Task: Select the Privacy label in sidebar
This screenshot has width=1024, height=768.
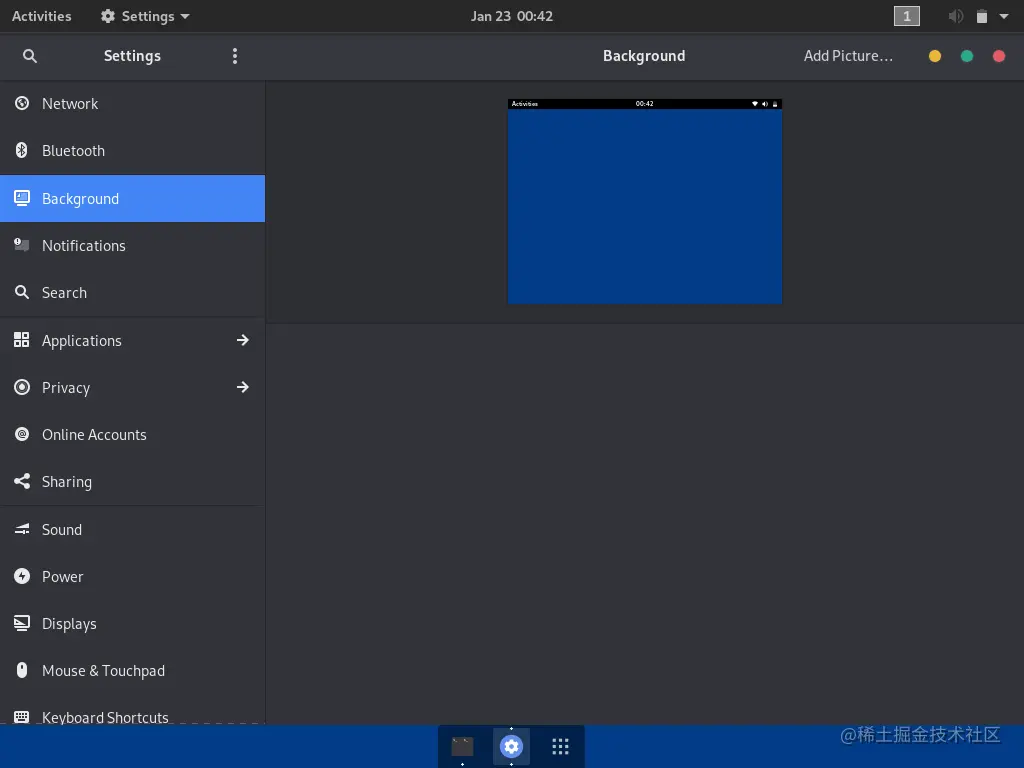Action: point(66,387)
